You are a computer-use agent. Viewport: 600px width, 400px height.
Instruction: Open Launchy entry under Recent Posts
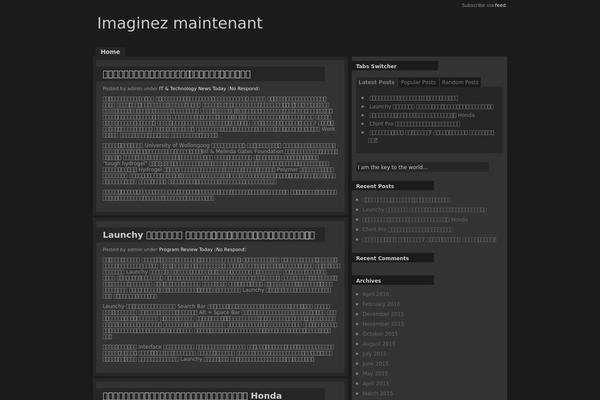[424, 210]
